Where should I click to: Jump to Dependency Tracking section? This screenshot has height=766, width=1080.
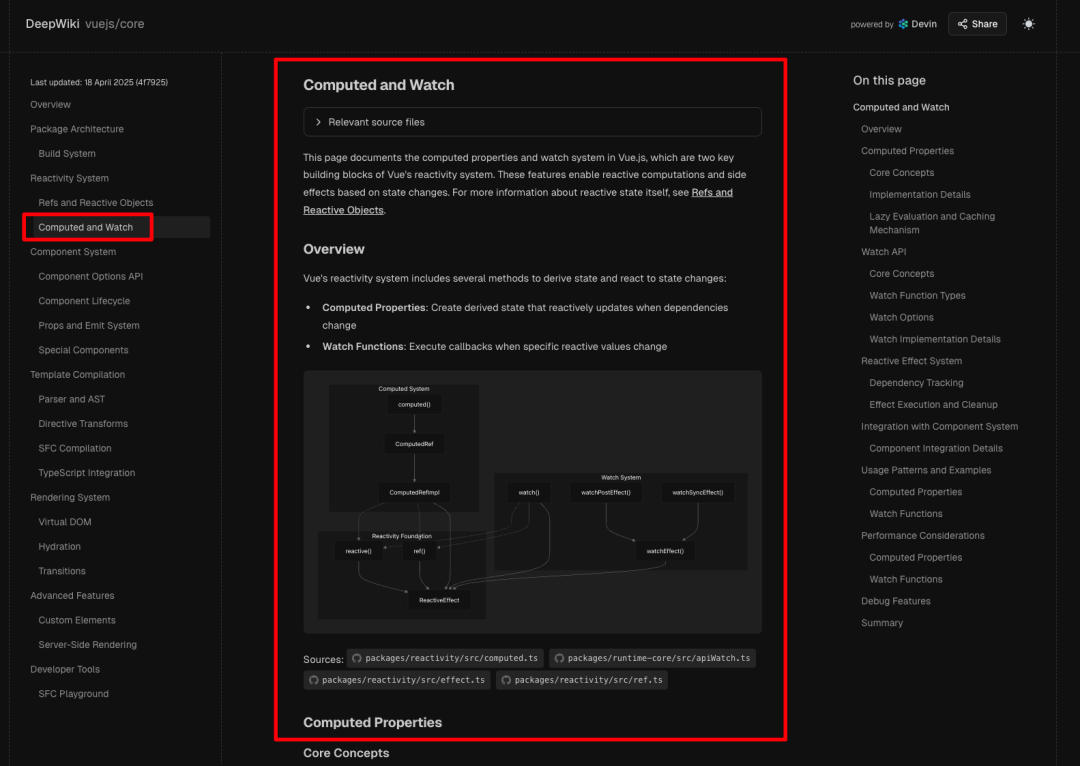tap(916, 383)
